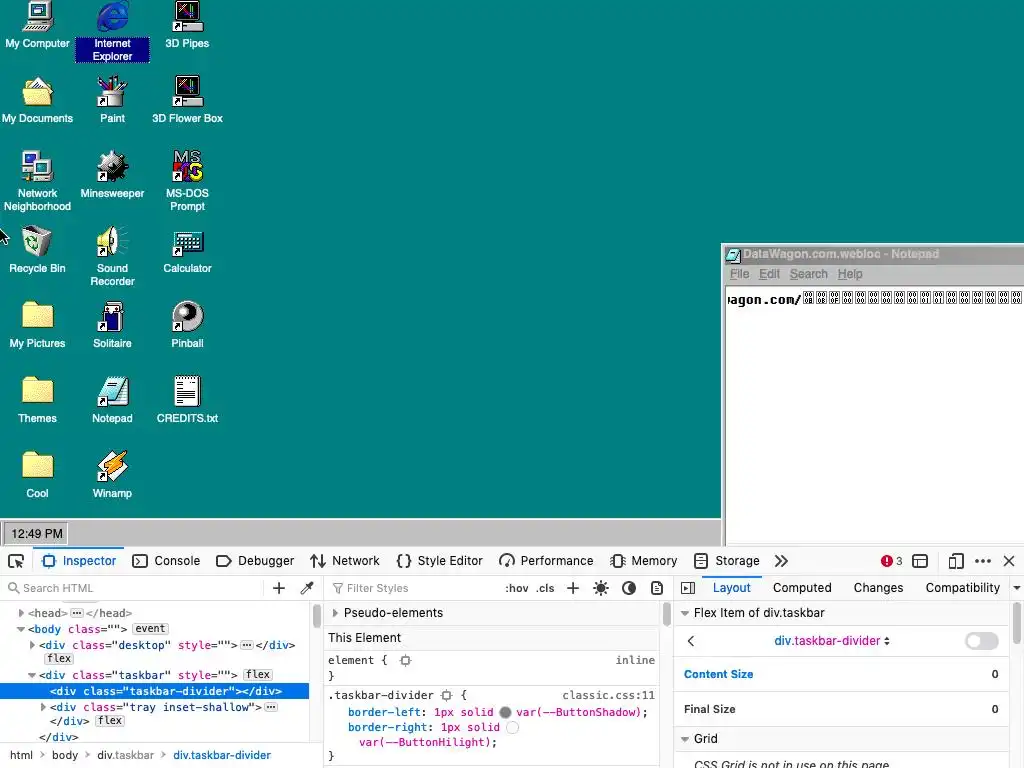This screenshot has width=1024, height=768.
Task: Open the DevTools three-dots options menu
Action: point(983,561)
